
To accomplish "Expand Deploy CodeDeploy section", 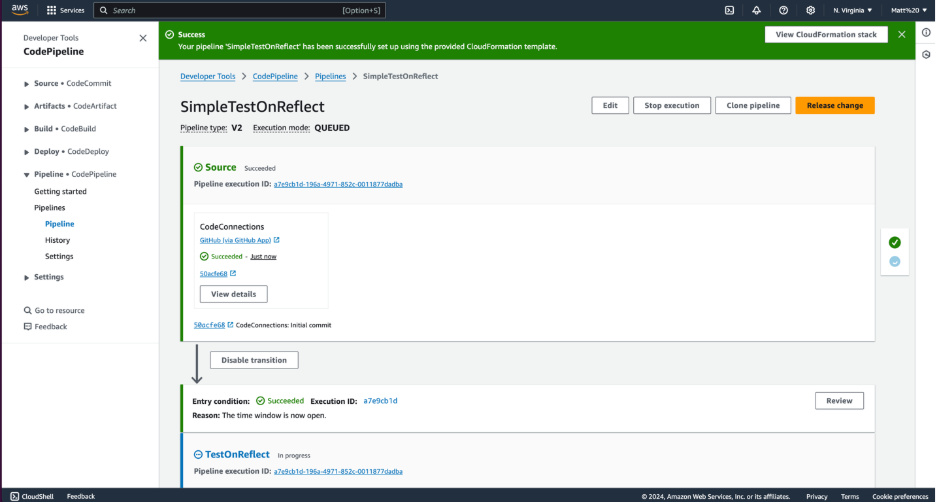I will coord(26,152).
